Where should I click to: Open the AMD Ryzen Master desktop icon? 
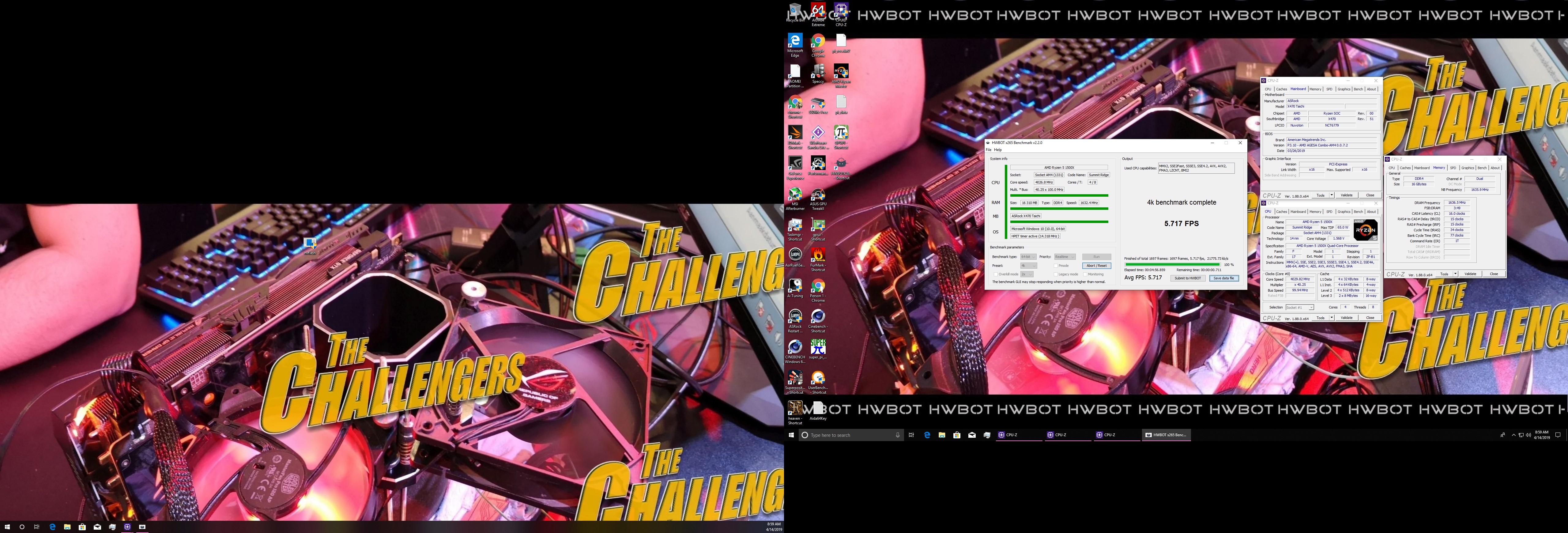coord(841,76)
